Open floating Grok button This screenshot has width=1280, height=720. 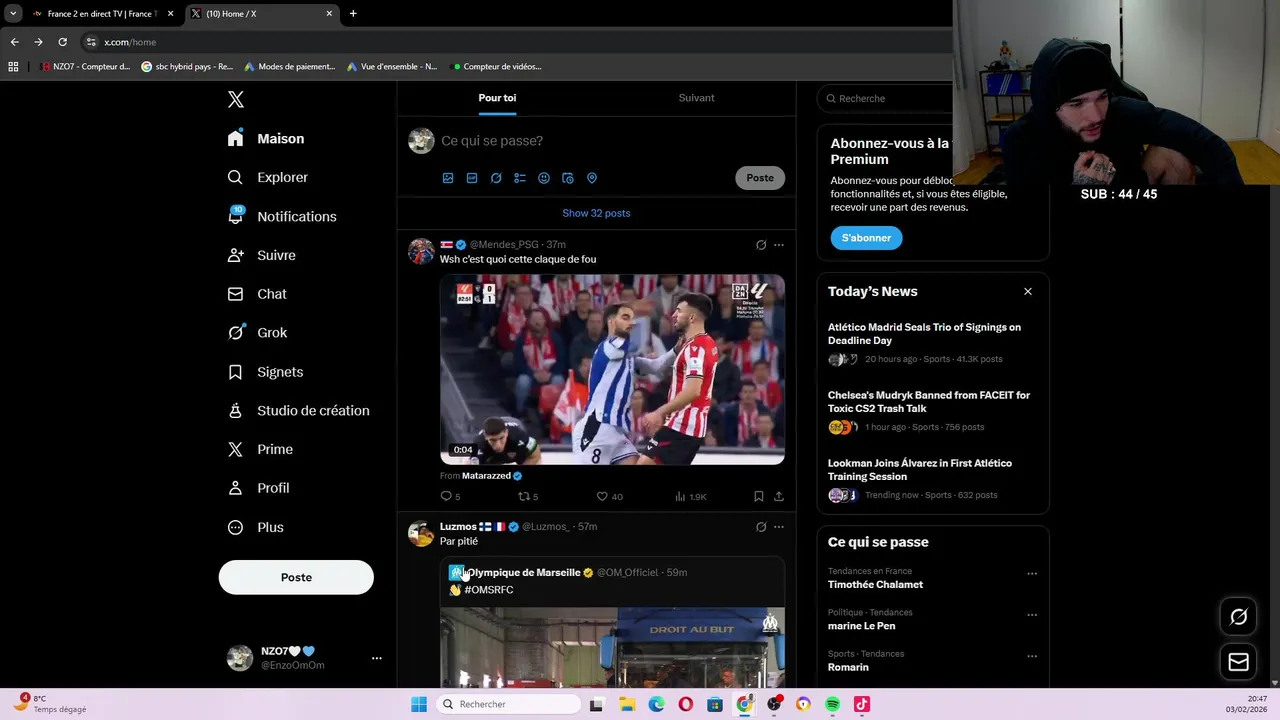click(x=1239, y=617)
